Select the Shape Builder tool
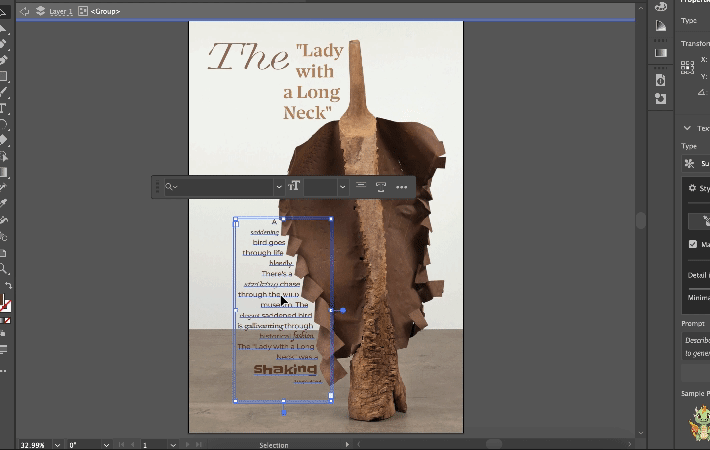Image resolution: width=710 pixels, height=450 pixels. [3, 156]
